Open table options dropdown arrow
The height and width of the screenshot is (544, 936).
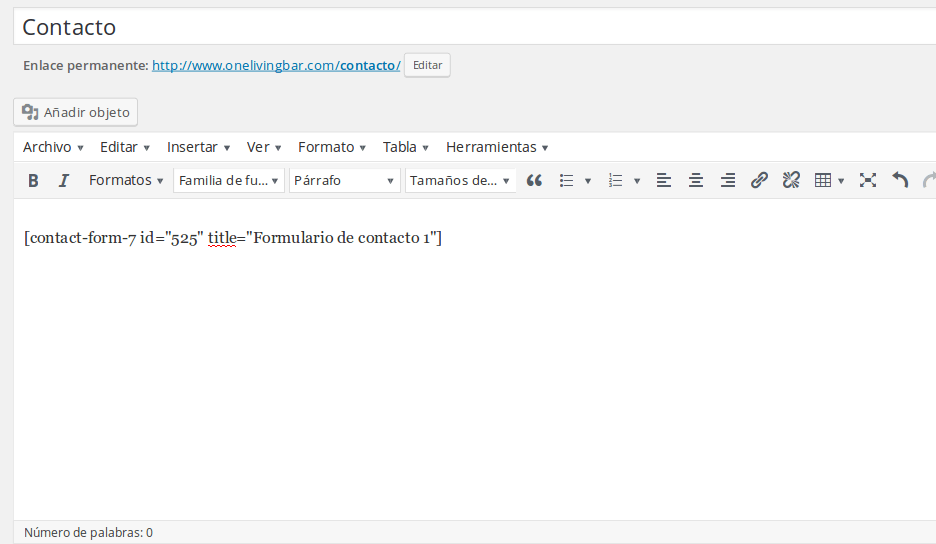(841, 181)
